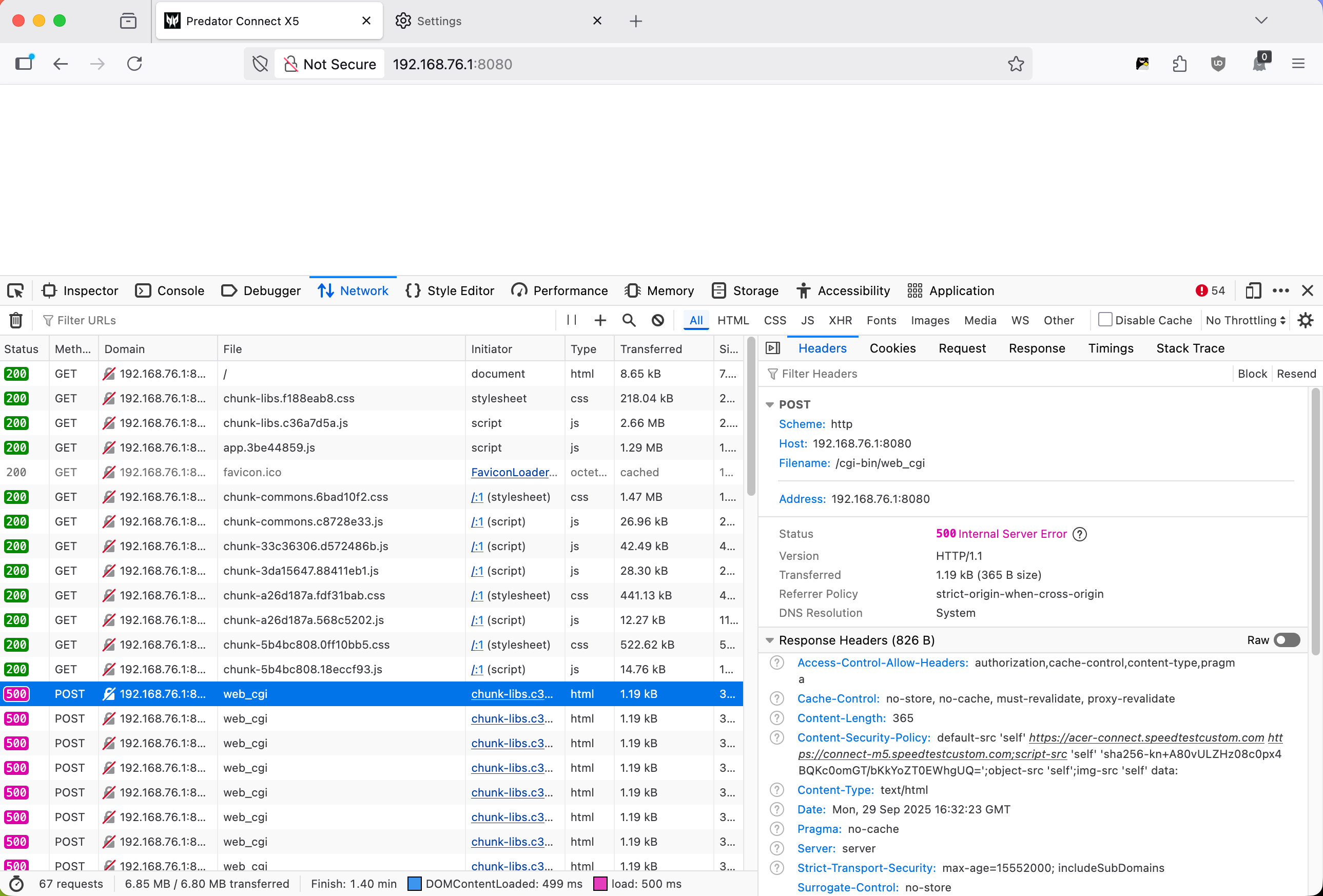Bookmark this page with star icon
1323x896 pixels.
pyautogui.click(x=1016, y=64)
